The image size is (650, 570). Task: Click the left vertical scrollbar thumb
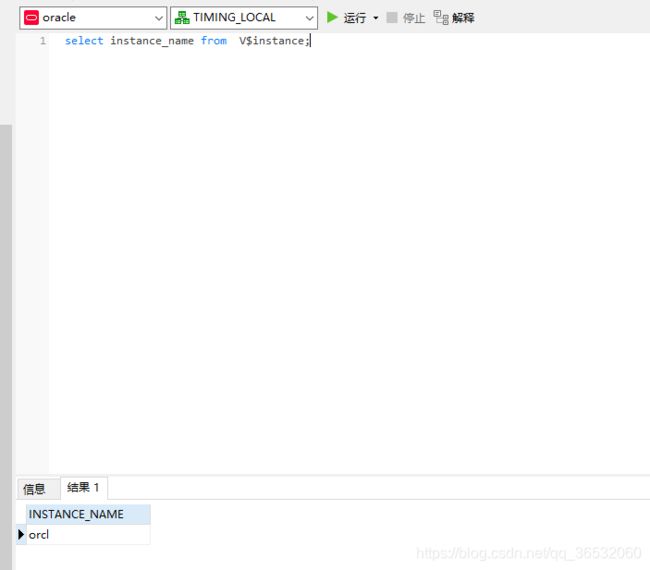click(x=6, y=347)
